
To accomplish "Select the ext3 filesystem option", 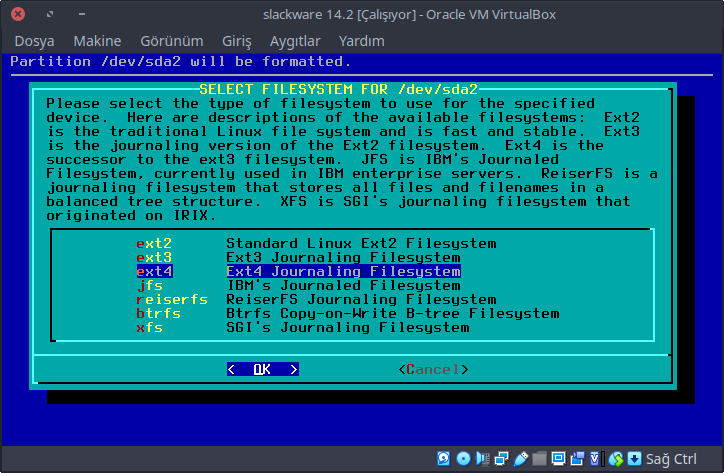I will (154, 257).
